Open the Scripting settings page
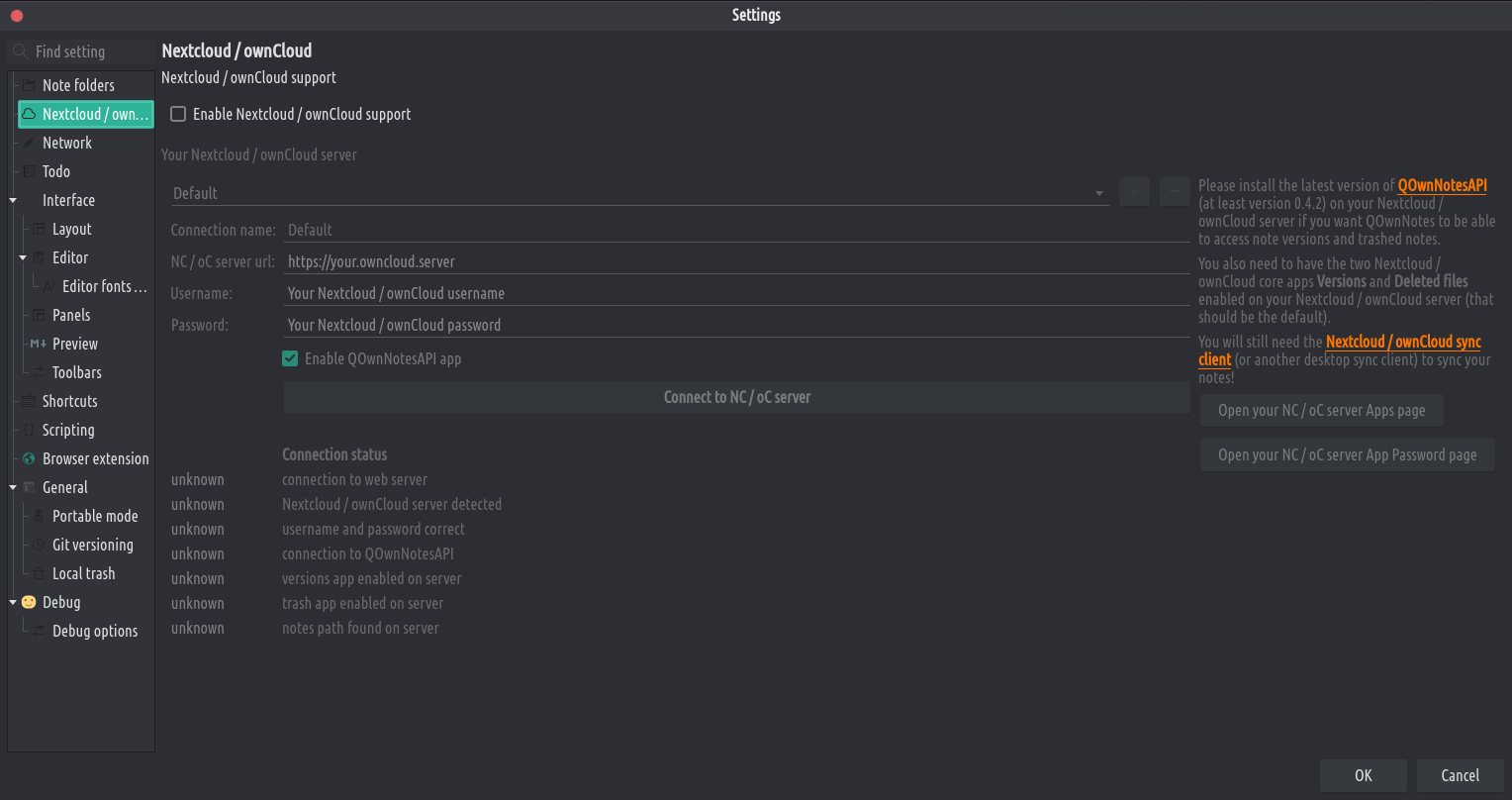The image size is (1512, 800). coord(68,430)
